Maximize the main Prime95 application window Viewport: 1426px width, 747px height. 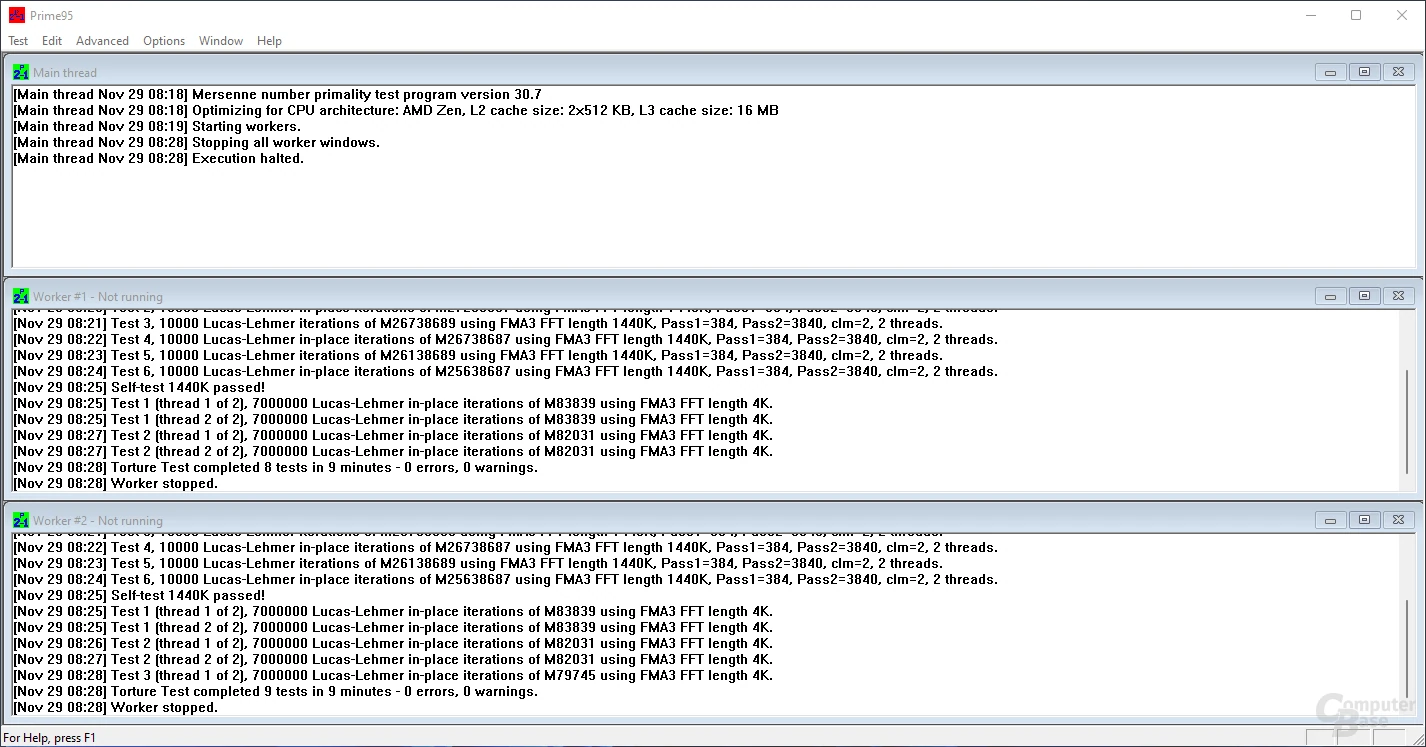point(1356,15)
